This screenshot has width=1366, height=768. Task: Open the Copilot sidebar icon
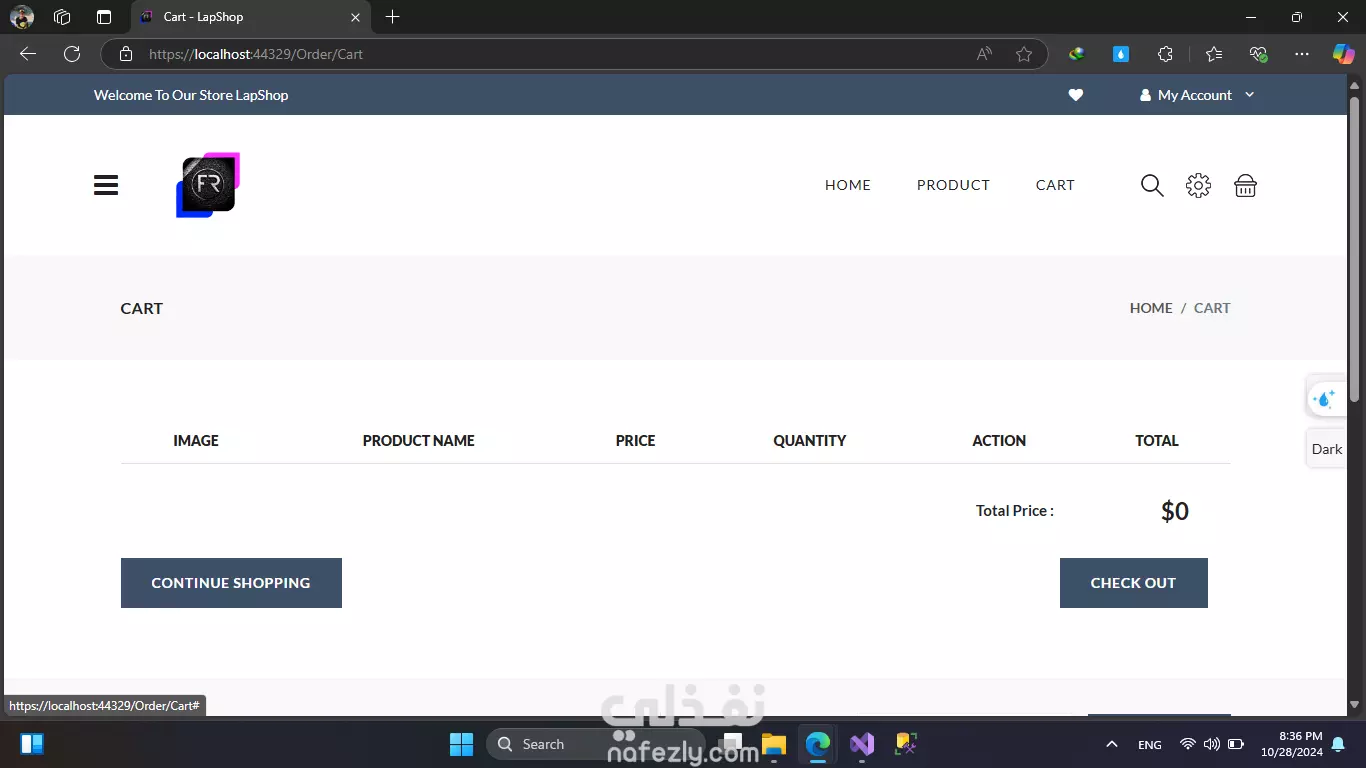(1343, 54)
